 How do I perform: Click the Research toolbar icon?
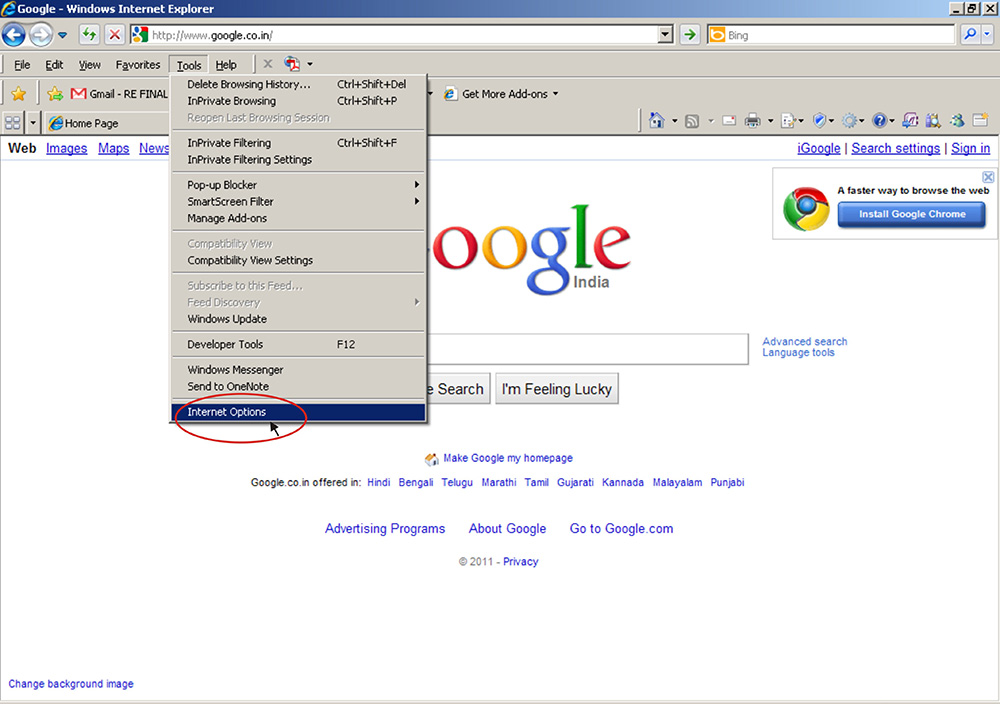[933, 121]
